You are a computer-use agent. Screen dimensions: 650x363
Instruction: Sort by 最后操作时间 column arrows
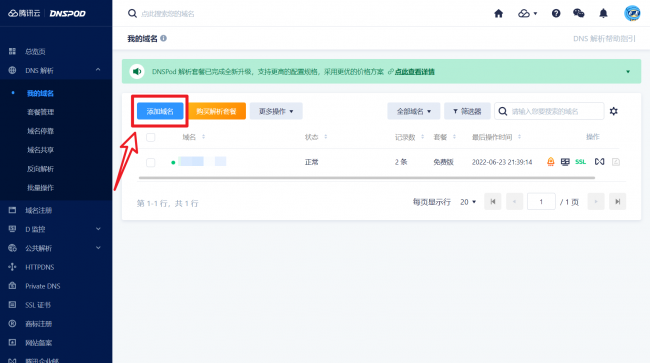click(519, 137)
